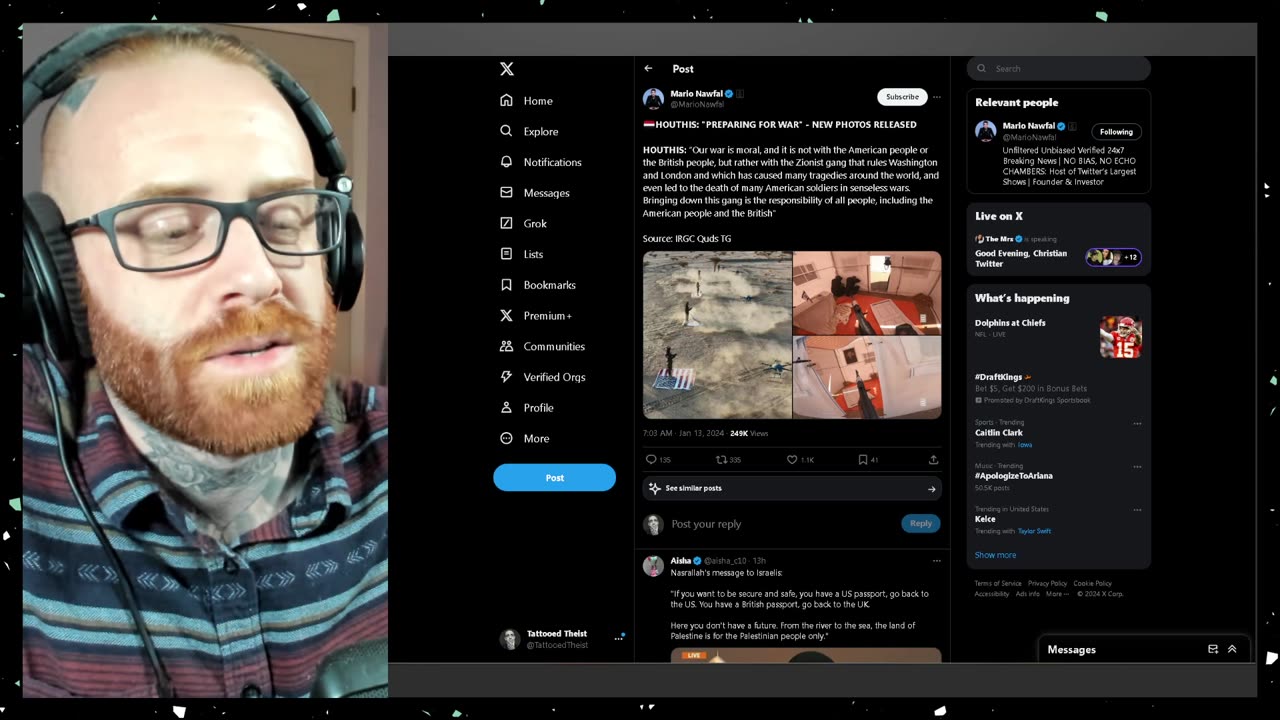Open Lists in sidebar
Image resolution: width=1280 pixels, height=720 pixels.
pyautogui.click(x=521, y=254)
